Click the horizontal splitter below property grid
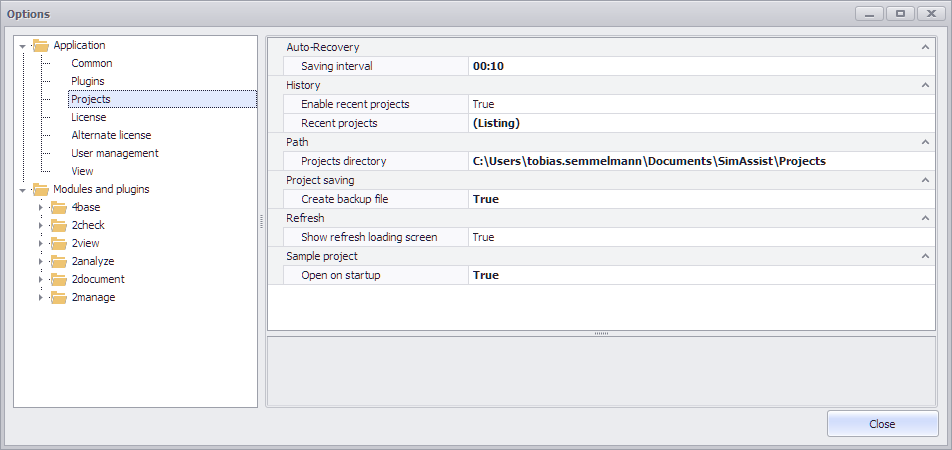 (x=601, y=333)
